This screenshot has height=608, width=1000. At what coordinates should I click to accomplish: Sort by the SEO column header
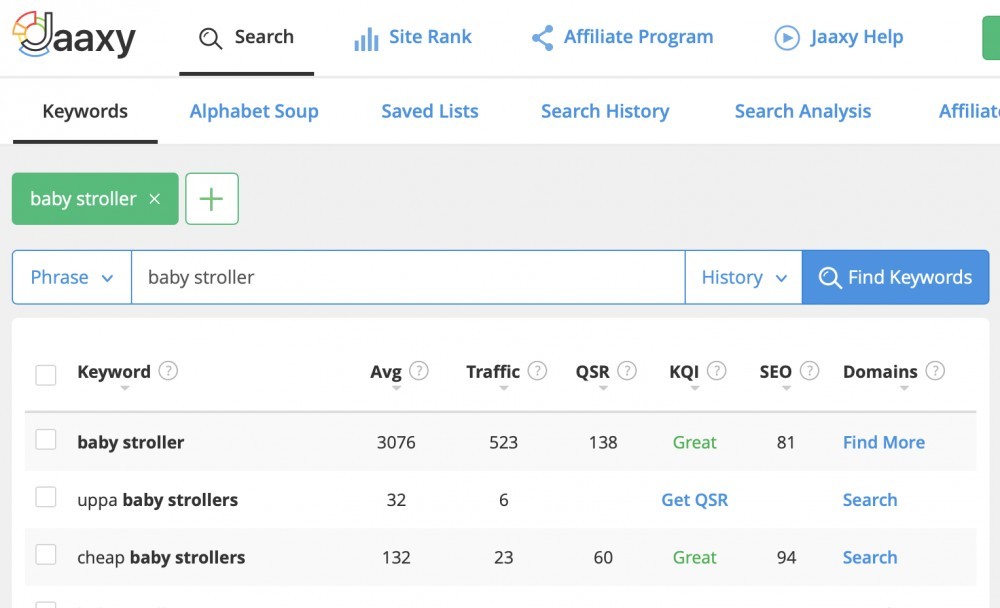(776, 372)
